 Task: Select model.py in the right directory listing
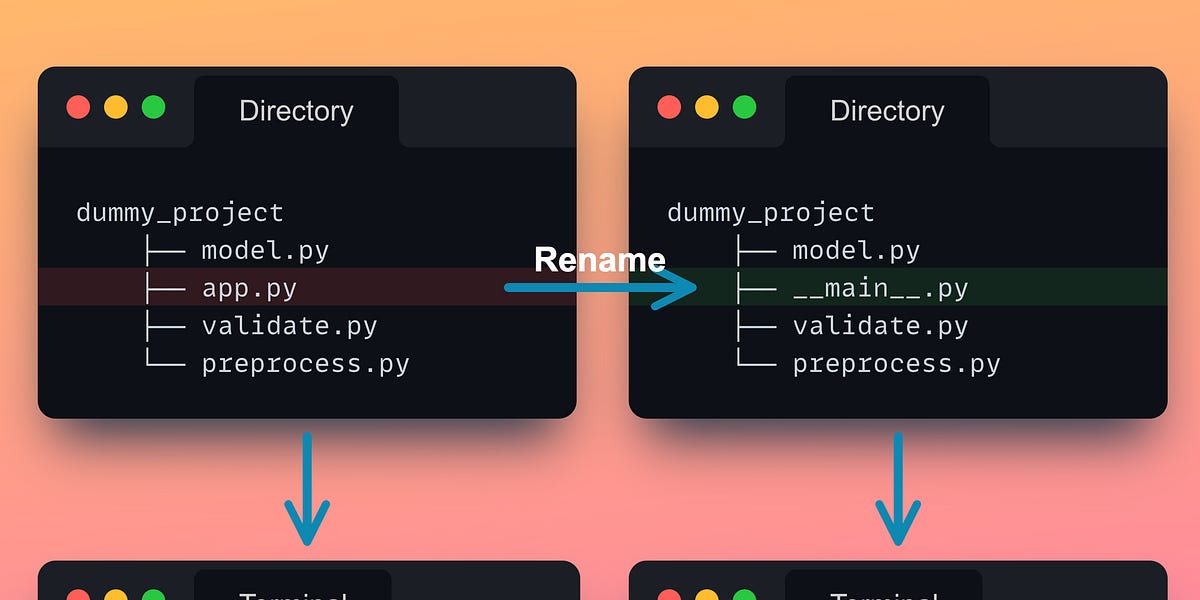[x=858, y=250]
